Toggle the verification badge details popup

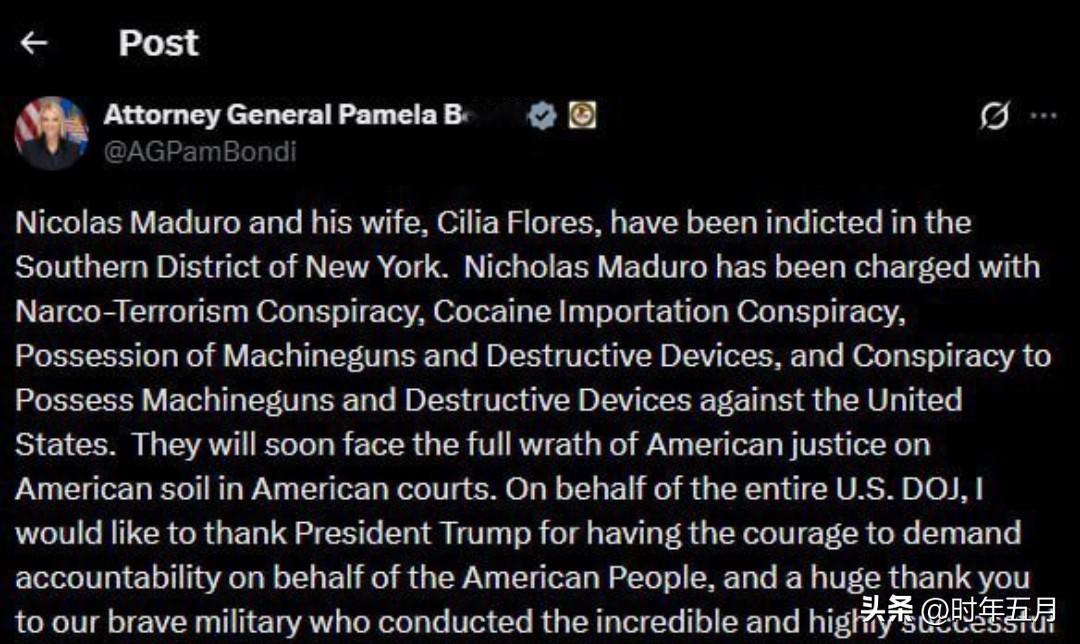click(541, 114)
